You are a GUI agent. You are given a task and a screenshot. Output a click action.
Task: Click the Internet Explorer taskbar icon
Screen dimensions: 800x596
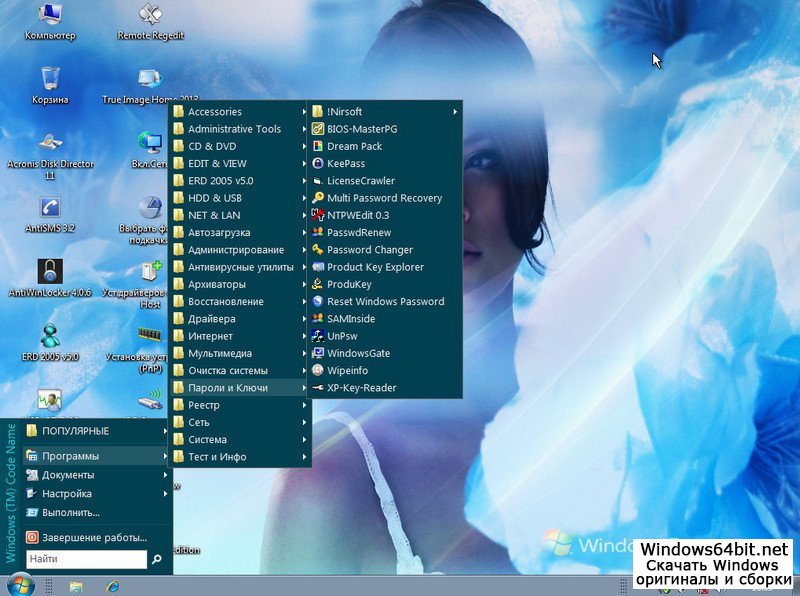[112, 585]
